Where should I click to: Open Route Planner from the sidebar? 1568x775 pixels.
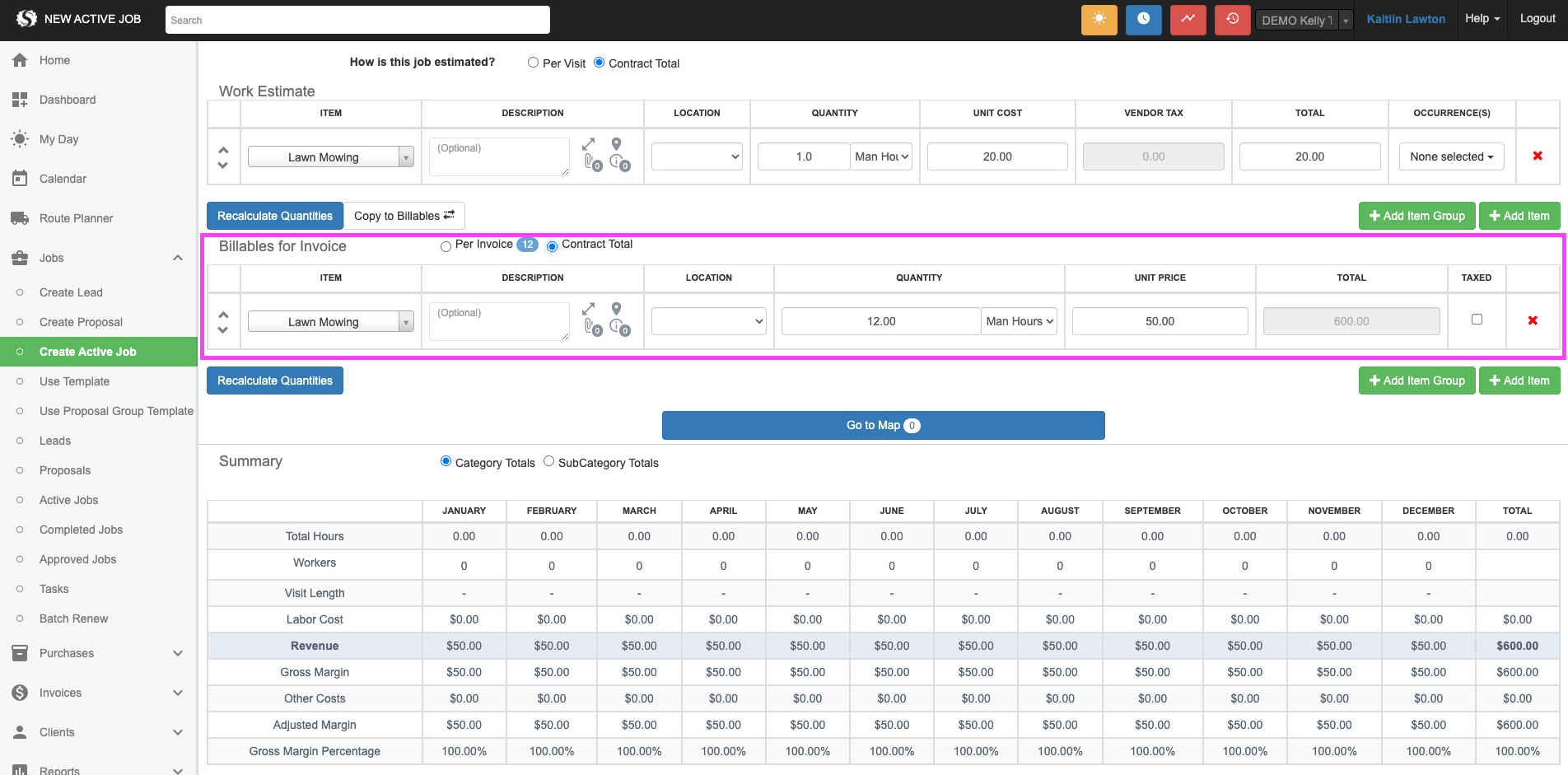(76, 218)
